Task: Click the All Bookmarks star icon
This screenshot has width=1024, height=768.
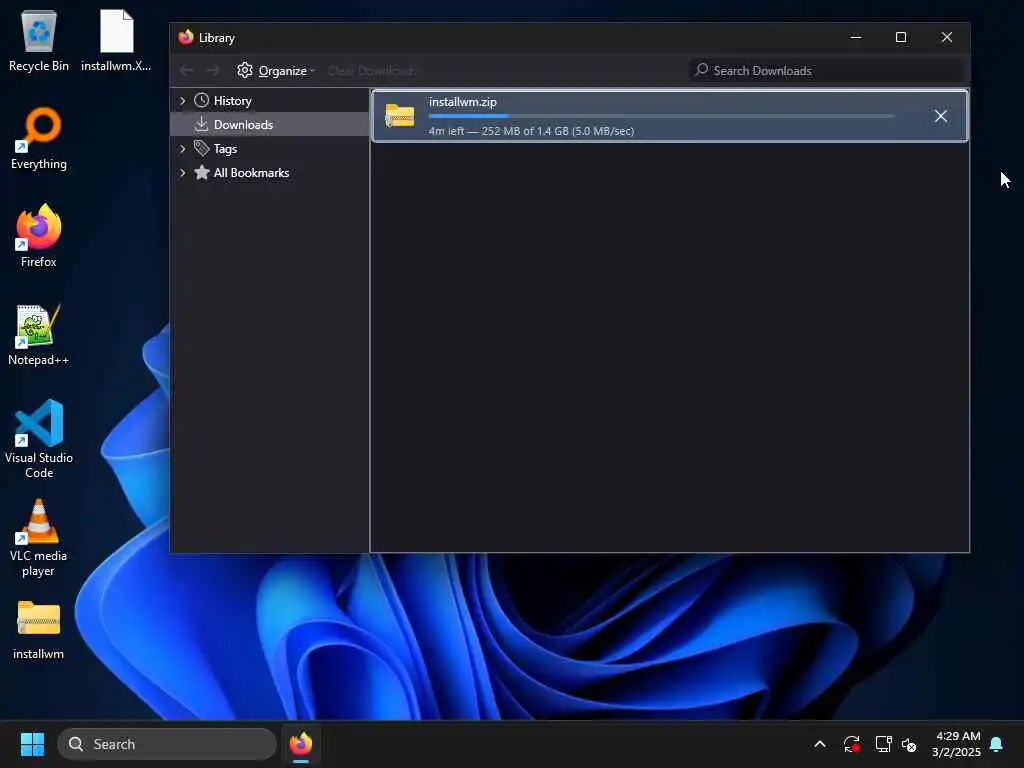Action: click(202, 172)
